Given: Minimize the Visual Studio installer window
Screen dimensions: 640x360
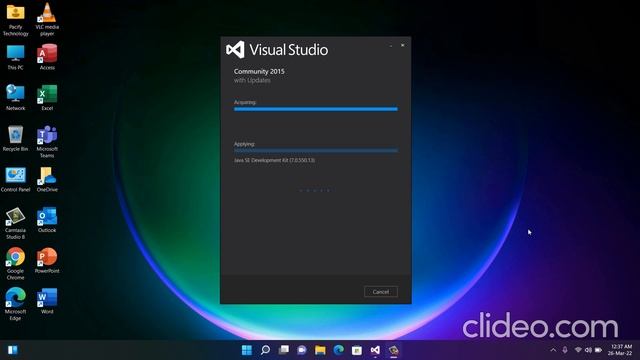Looking at the screenshot, I should tap(391, 45).
